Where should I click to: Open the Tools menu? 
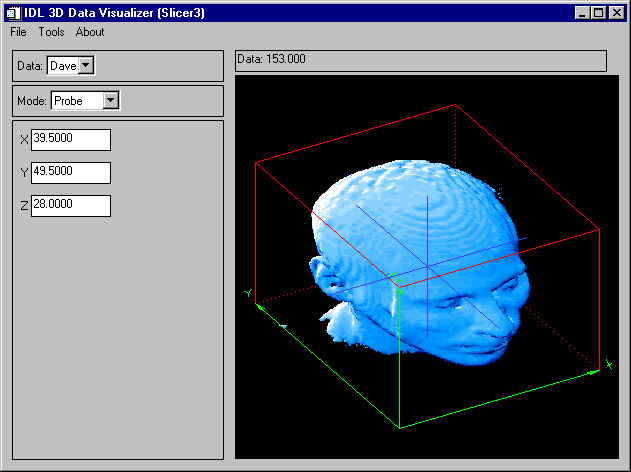tap(51, 32)
